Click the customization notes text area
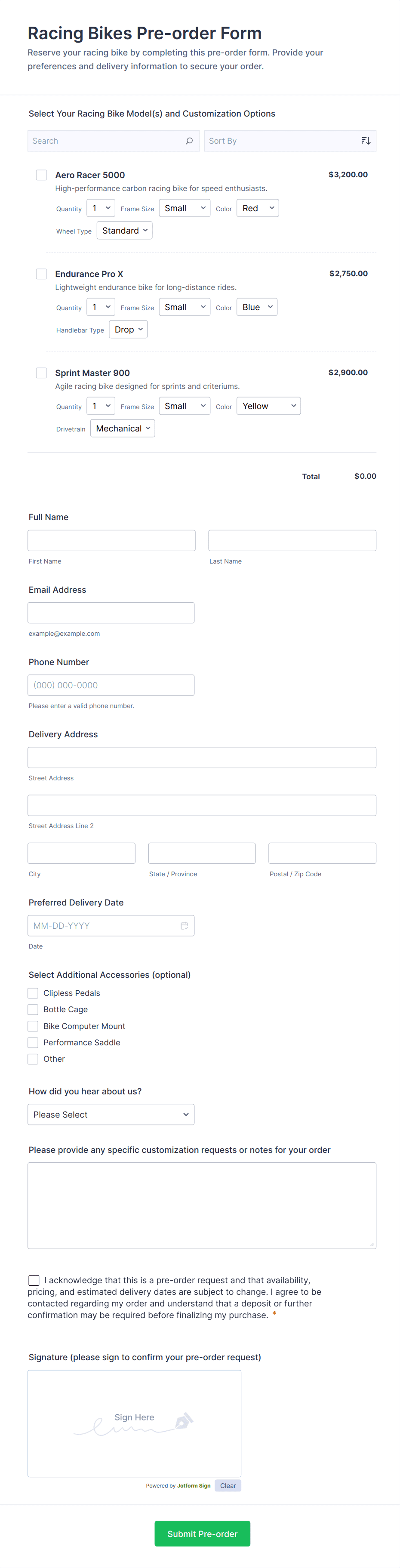 (202, 1205)
